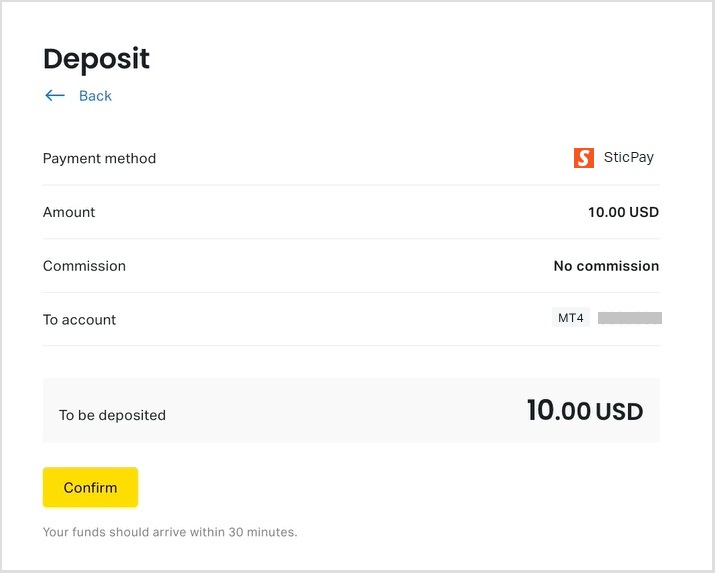Click the Deposit page heading
Viewport: 715px width, 573px height.
[96, 59]
